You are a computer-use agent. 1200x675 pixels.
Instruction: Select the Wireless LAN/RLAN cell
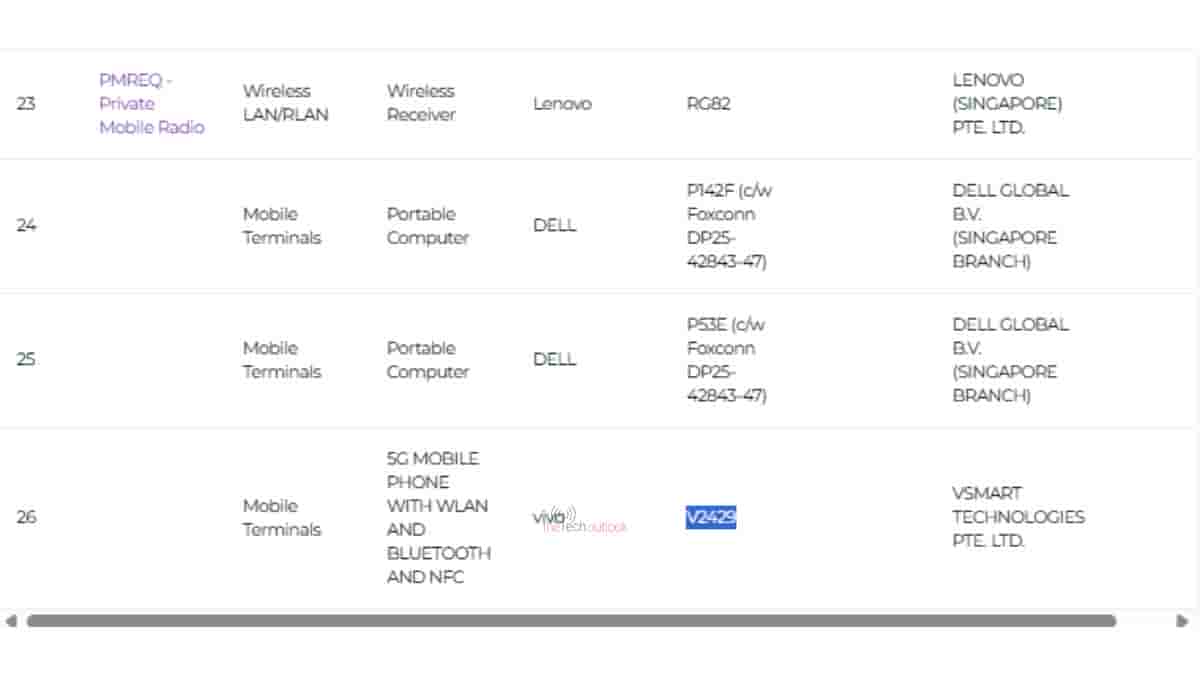[285, 103]
